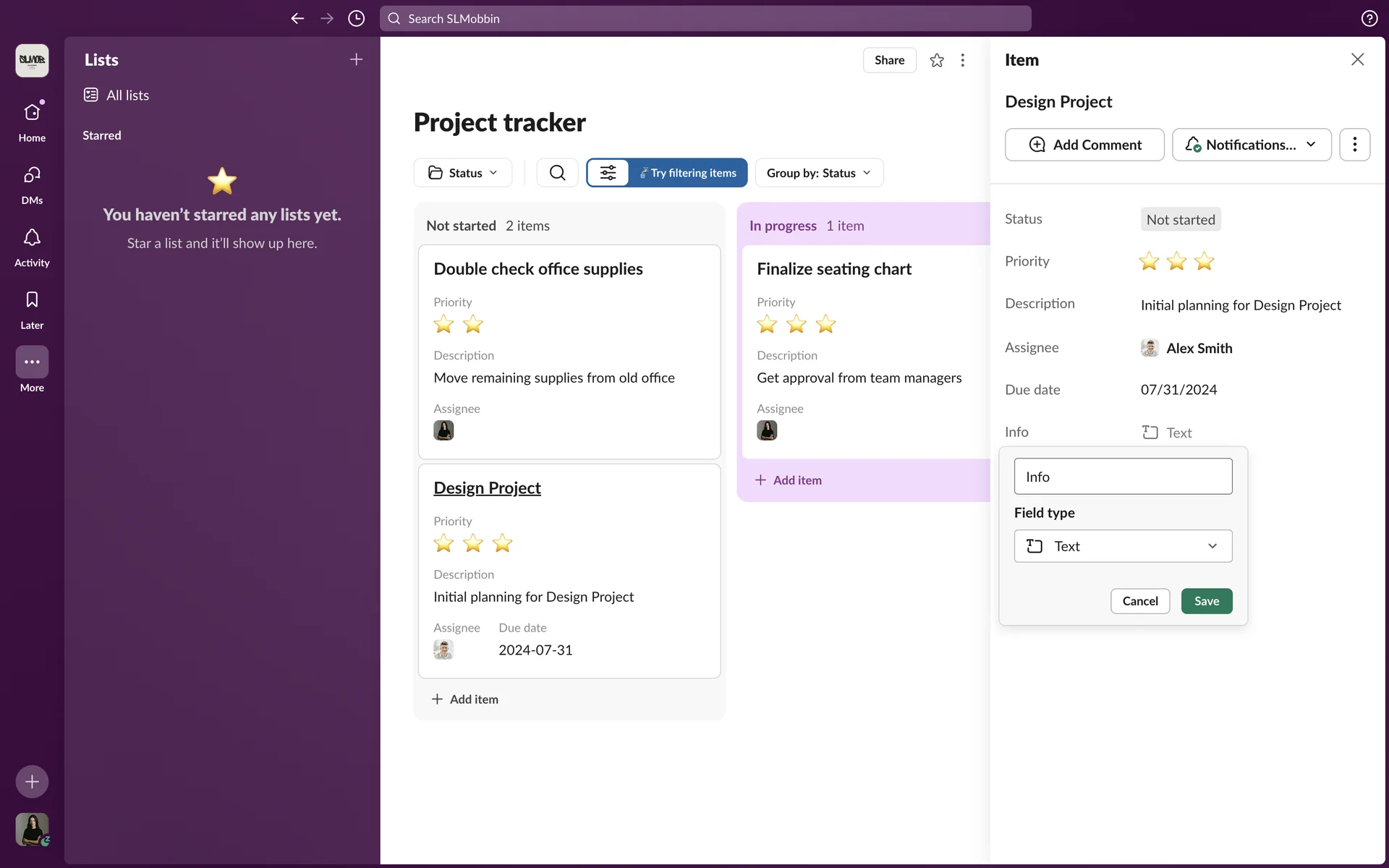The width and height of the screenshot is (1389, 868).
Task: Expand the Status view dropdown
Action: 463,173
